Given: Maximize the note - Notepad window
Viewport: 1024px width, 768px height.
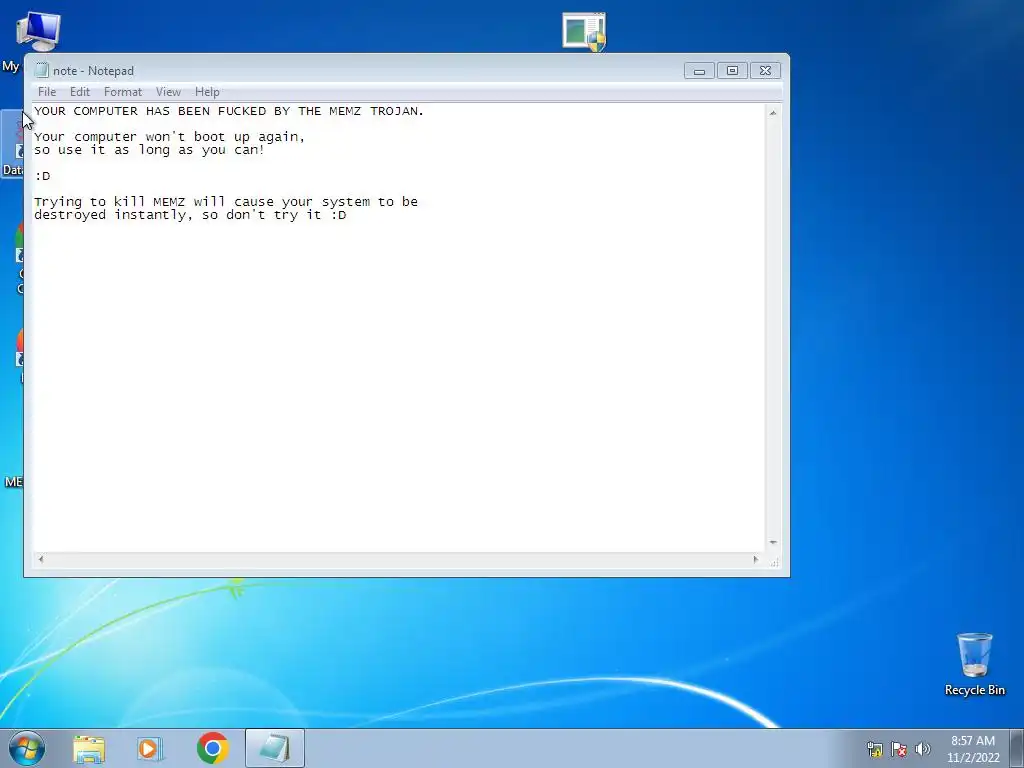Looking at the screenshot, I should click(732, 71).
